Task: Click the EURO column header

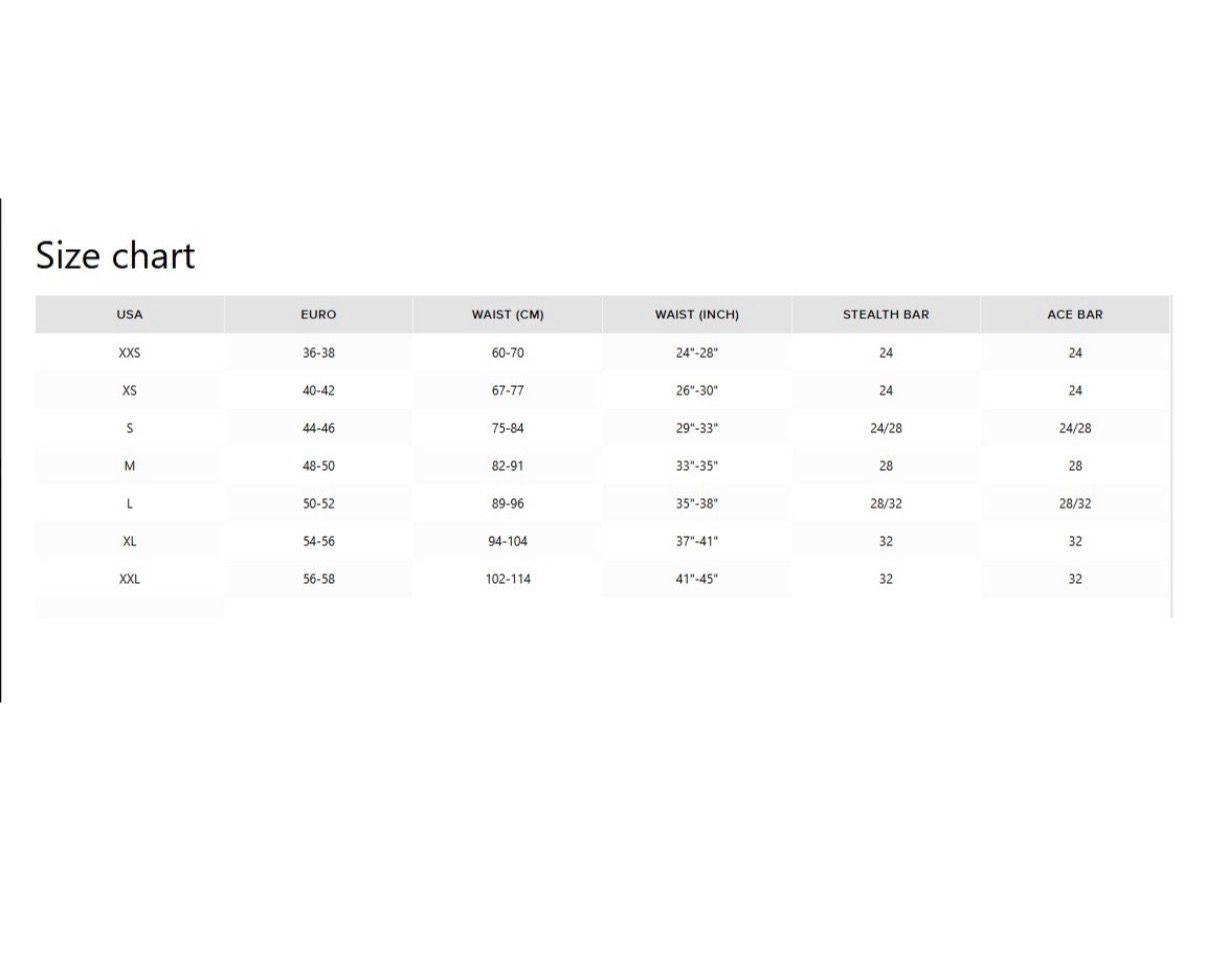Action: point(318,314)
